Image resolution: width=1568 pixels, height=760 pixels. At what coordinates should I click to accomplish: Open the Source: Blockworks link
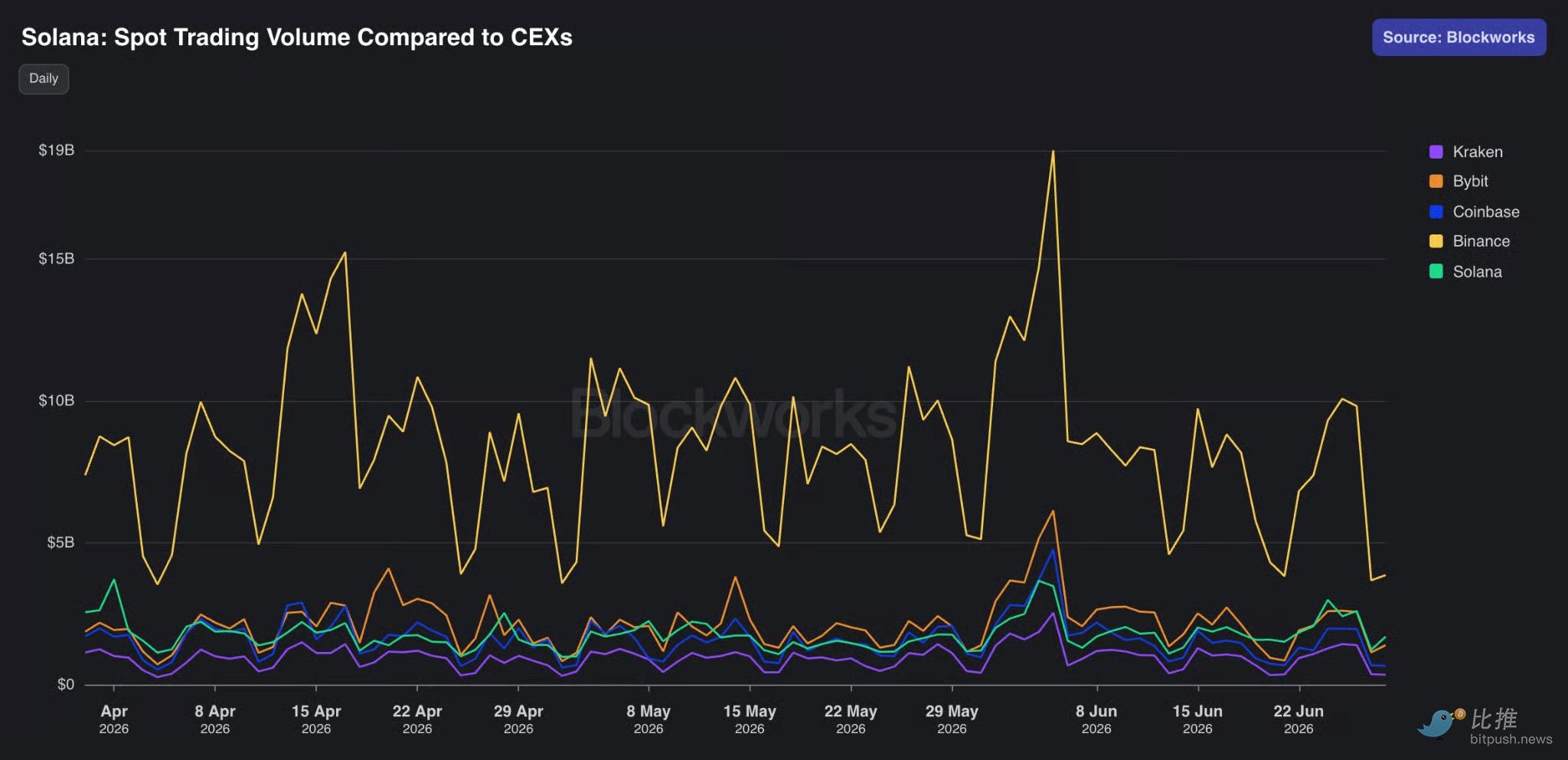tap(1459, 37)
